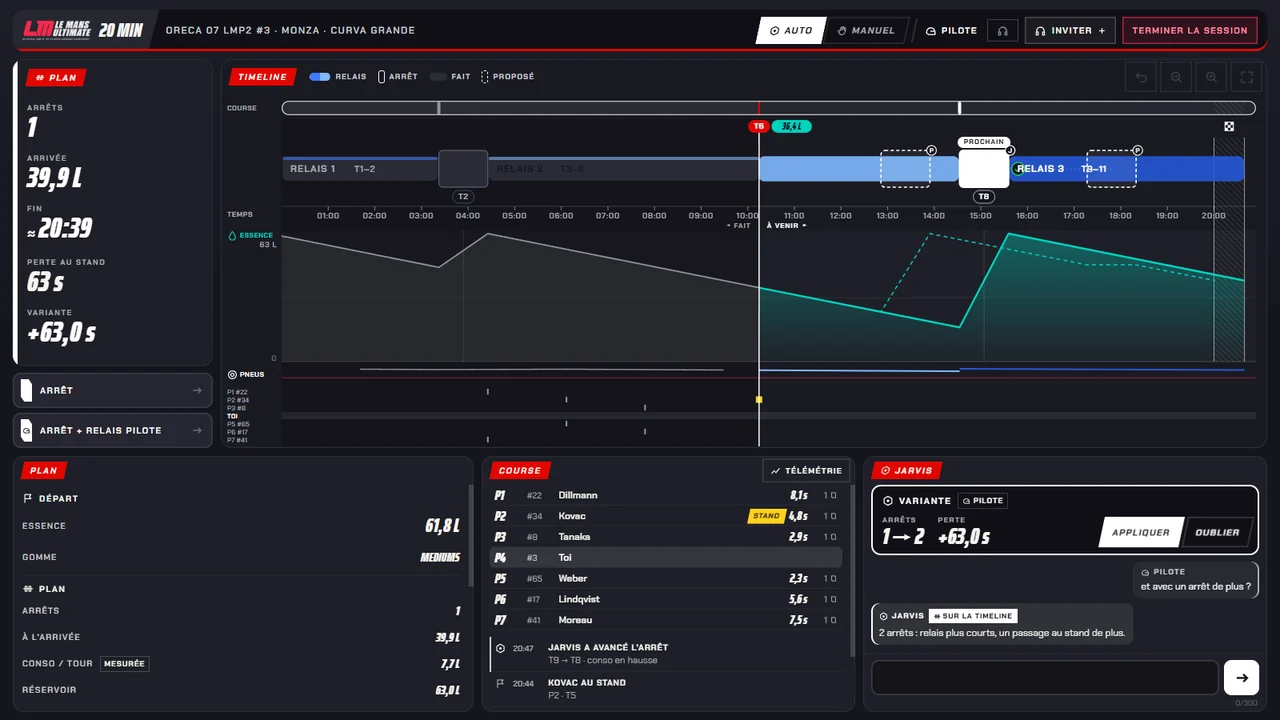Viewport: 1280px width, 720px height.
Task: Click the fuel drop icon beside Essence
Action: click(233, 236)
